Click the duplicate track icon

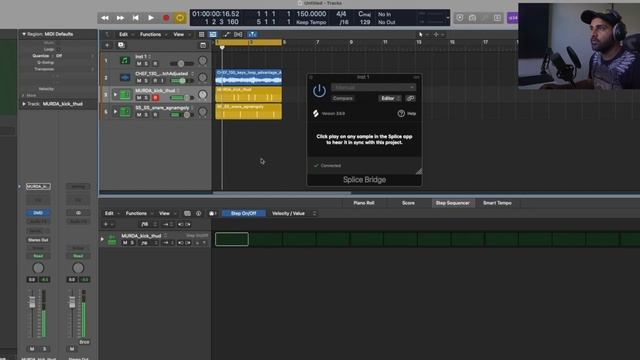[x=121, y=45]
